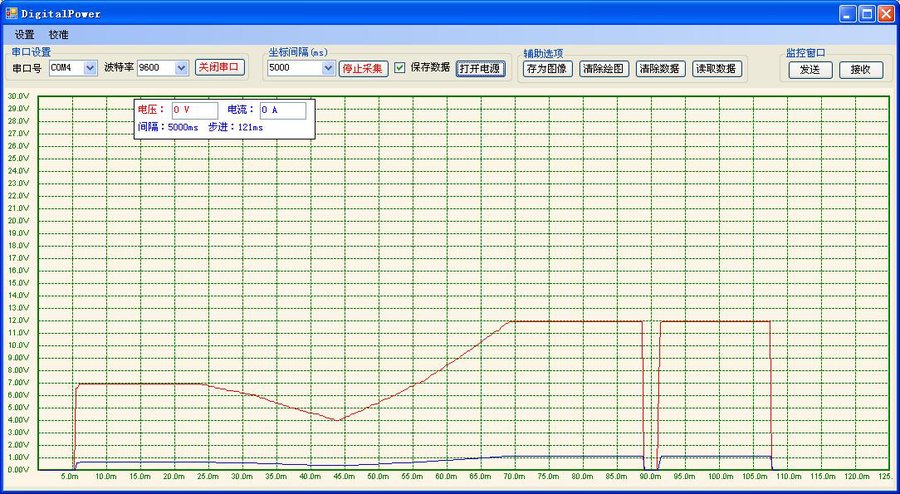This screenshot has width=900, height=494.
Task: Click the 清除数据 button
Action: [x=661, y=69]
